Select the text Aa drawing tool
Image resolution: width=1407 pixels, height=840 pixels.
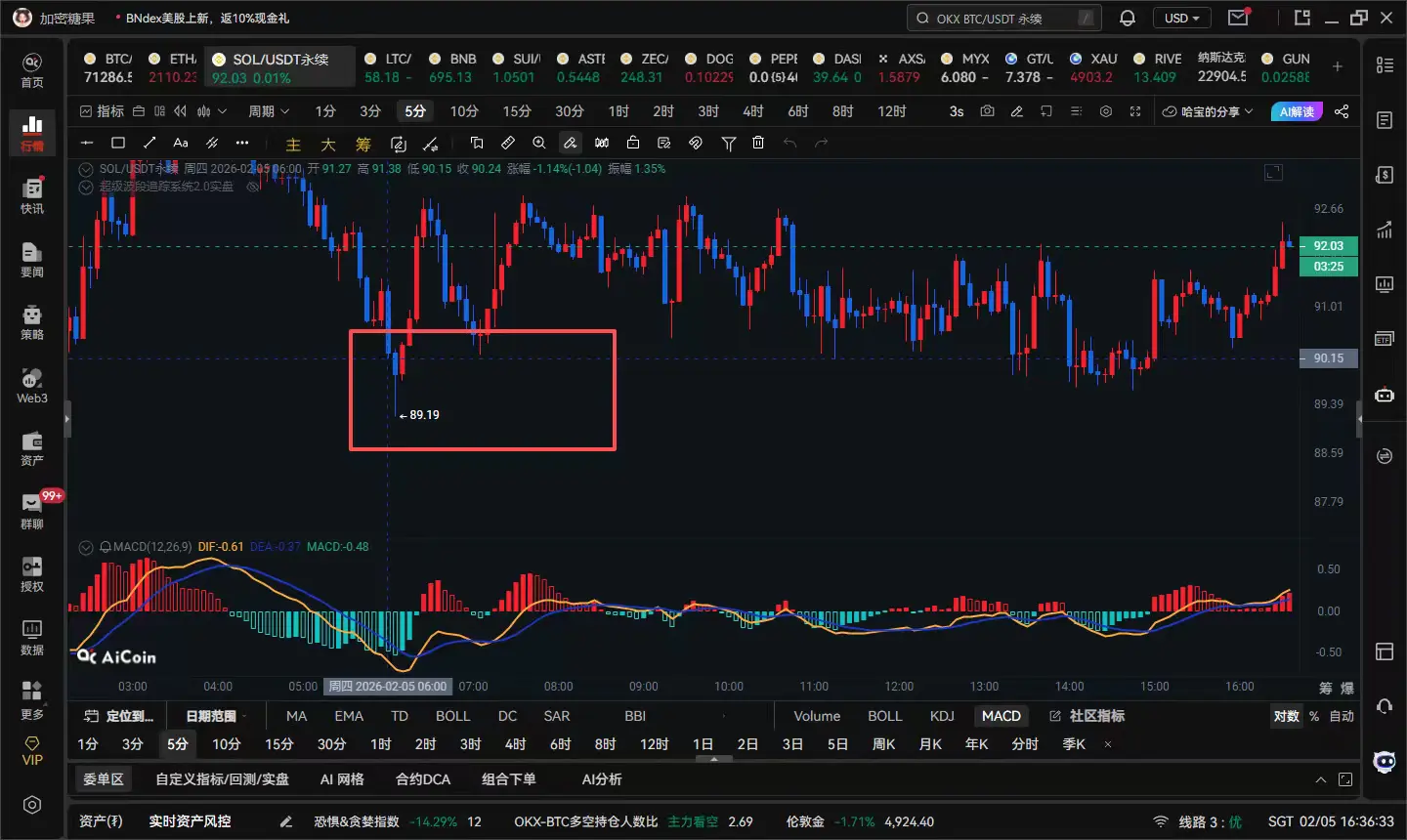point(181,143)
